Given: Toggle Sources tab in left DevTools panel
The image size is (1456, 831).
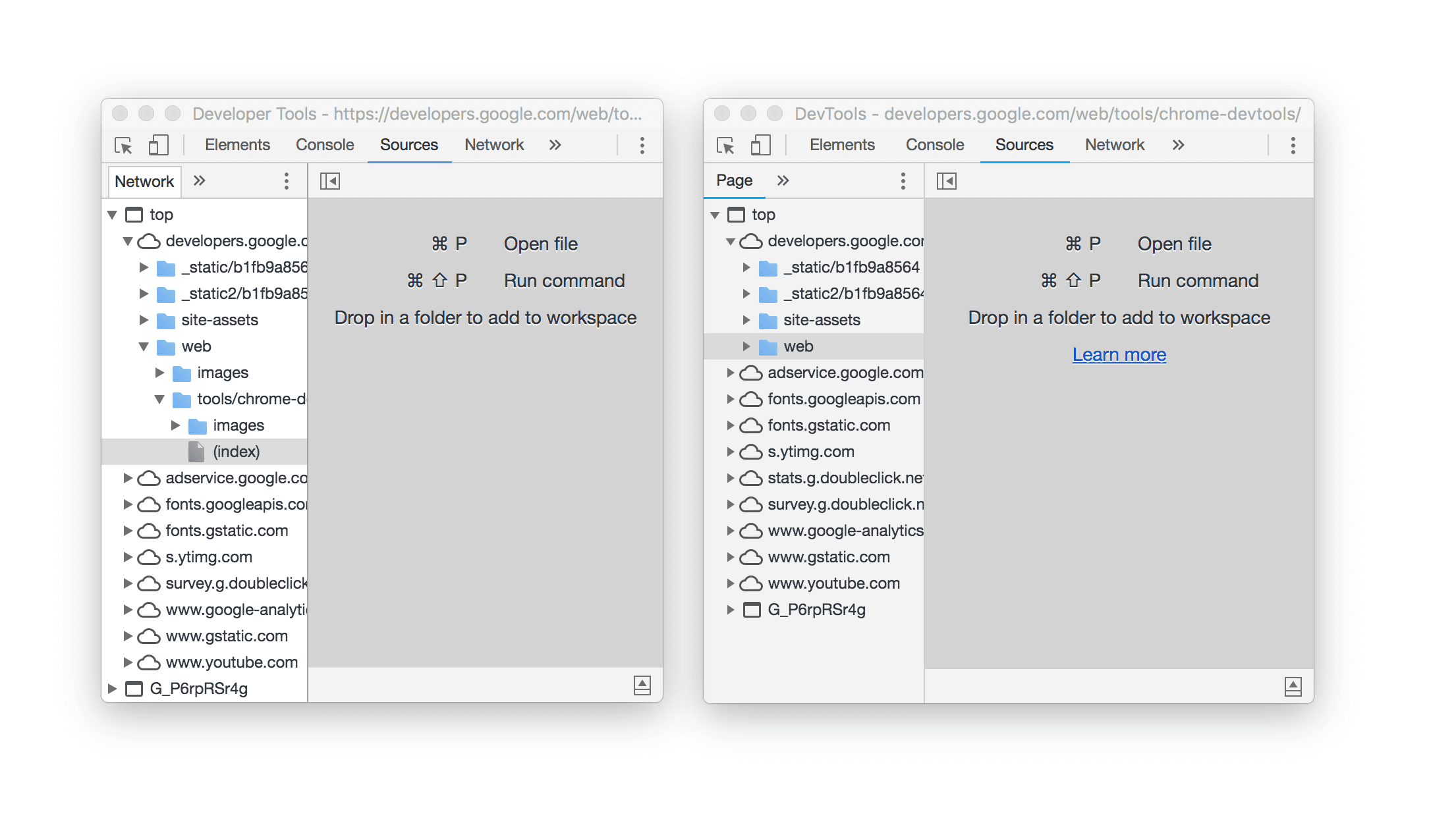Looking at the screenshot, I should click(407, 145).
